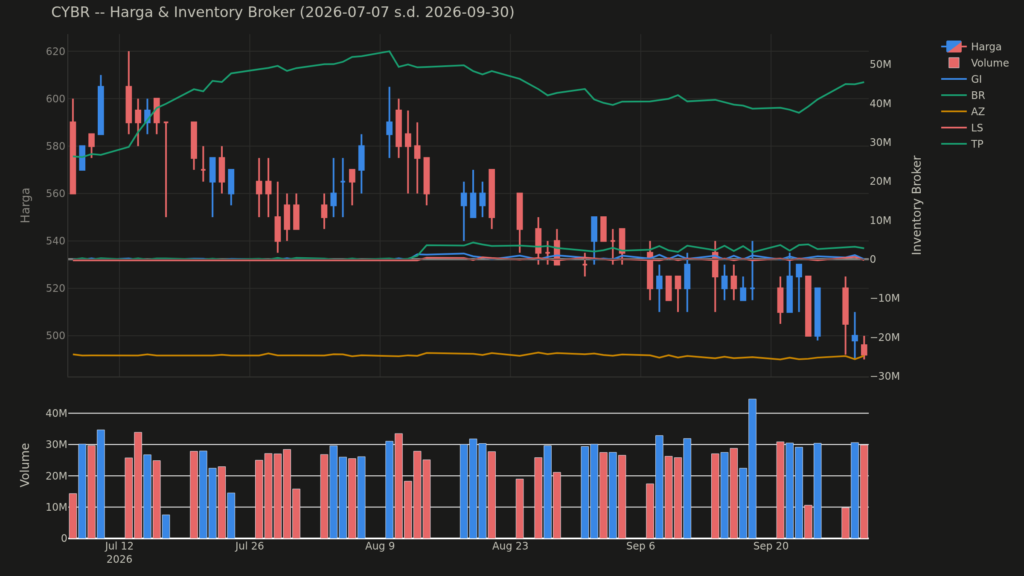Click the 'Aug 23' date tick label
Viewport: 1024px width, 576px height.
tap(510, 546)
